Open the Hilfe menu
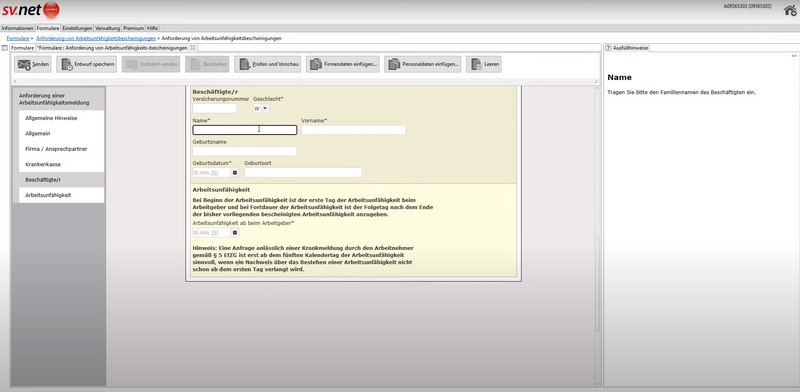Screen dimensions: 800x392 [x=152, y=28]
